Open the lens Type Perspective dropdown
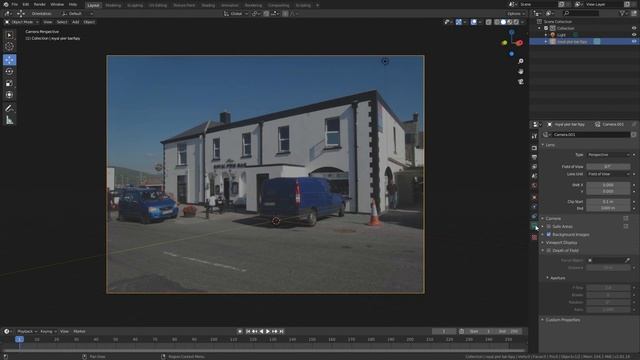 [x=609, y=155]
